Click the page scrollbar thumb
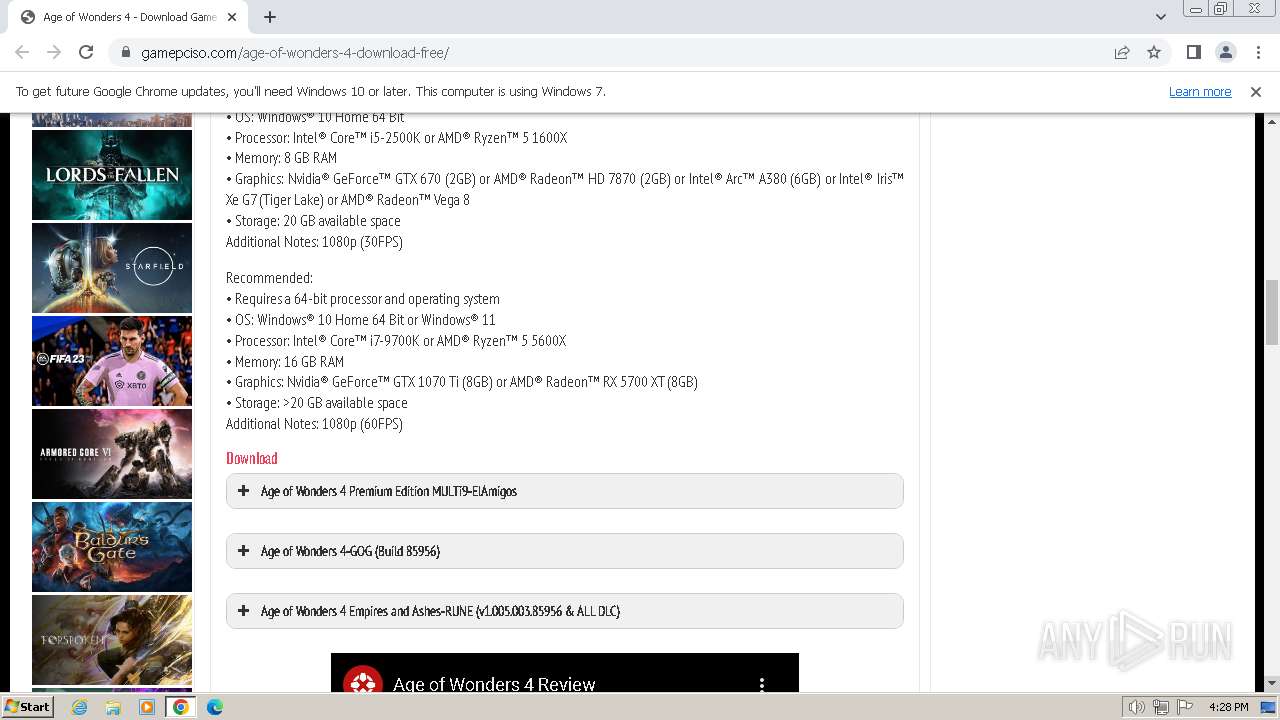 pyautogui.click(x=1272, y=313)
